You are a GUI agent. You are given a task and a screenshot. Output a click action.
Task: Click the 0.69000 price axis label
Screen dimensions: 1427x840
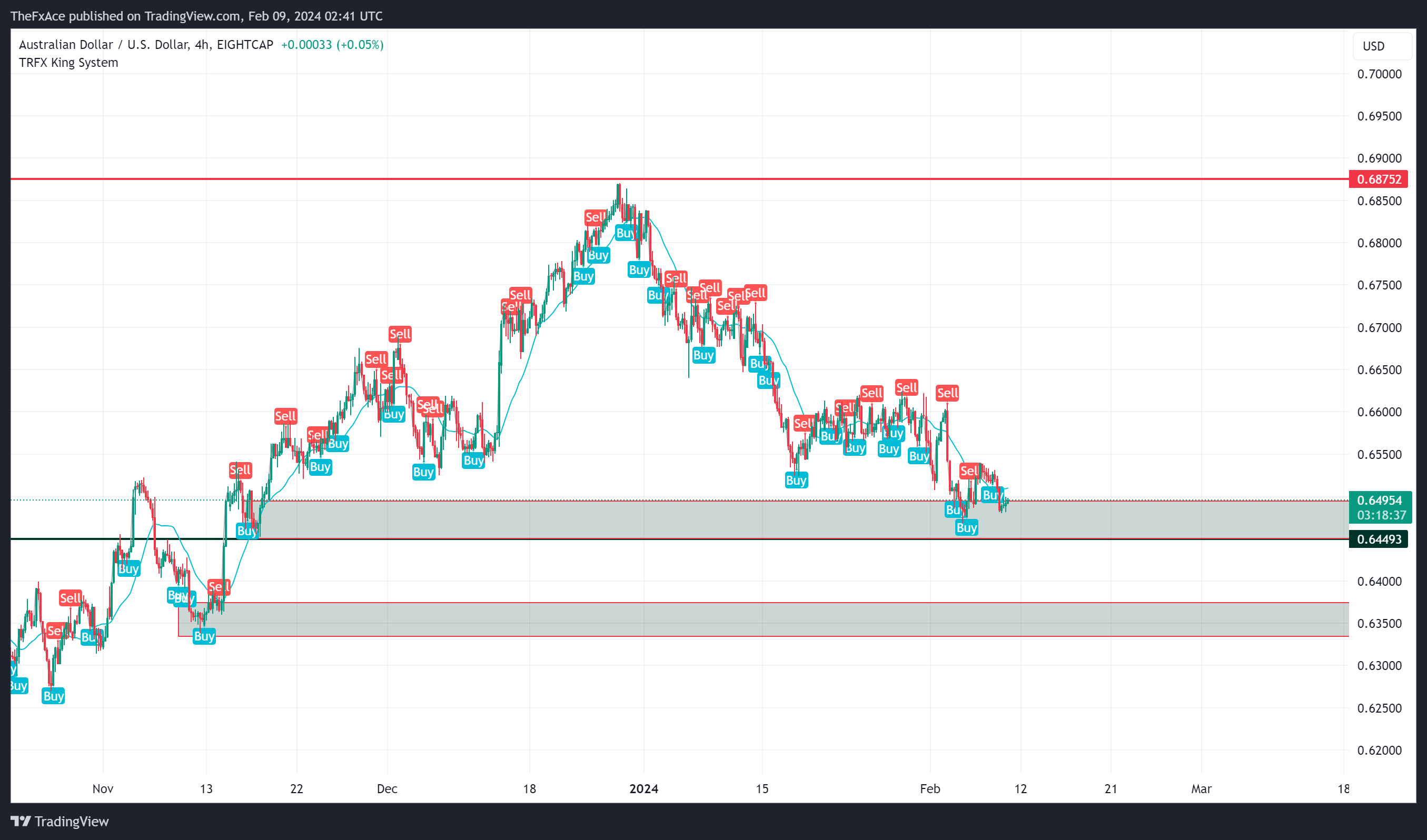click(1380, 158)
